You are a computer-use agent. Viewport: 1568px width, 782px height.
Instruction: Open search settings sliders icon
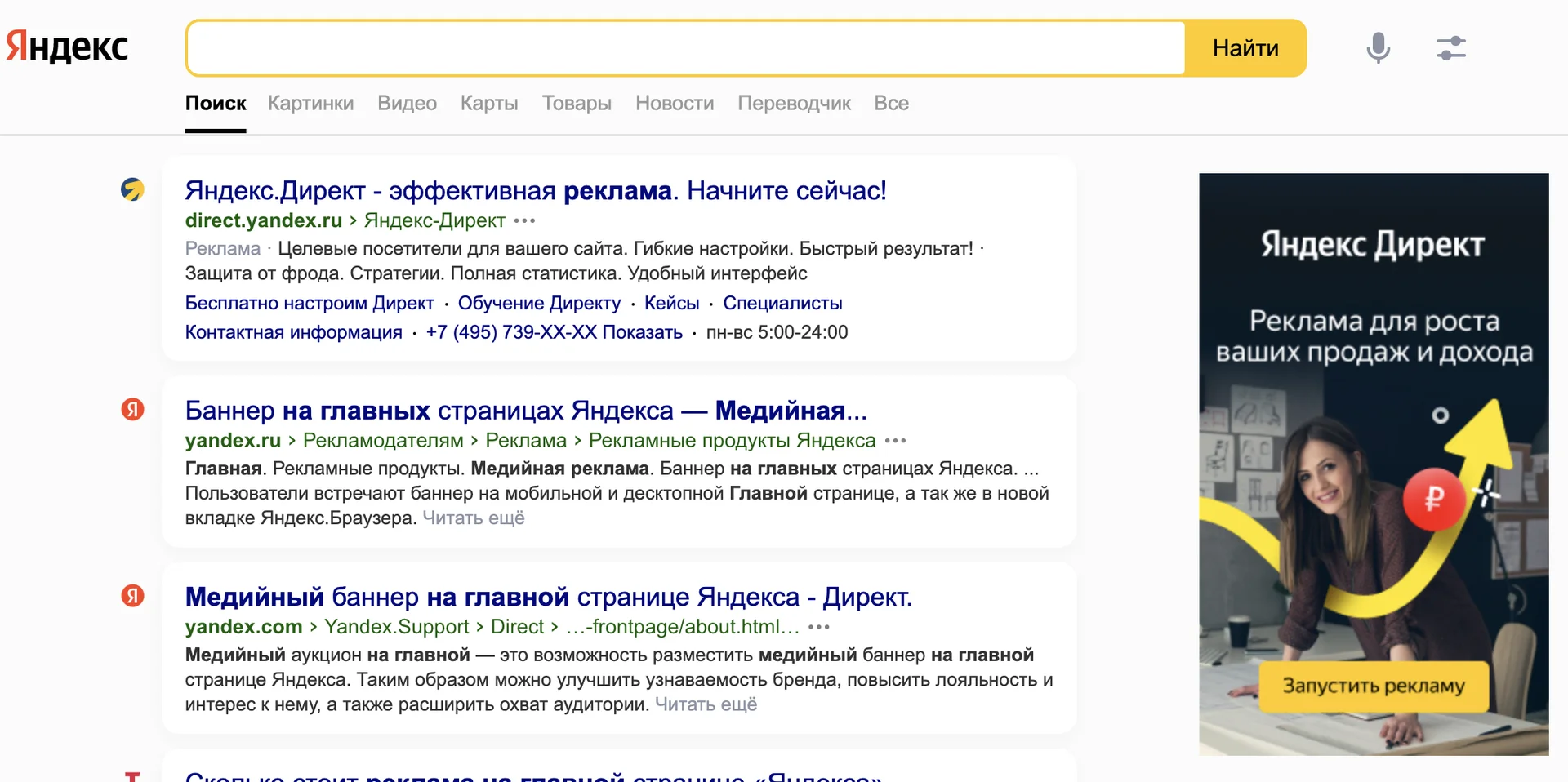click(1451, 48)
